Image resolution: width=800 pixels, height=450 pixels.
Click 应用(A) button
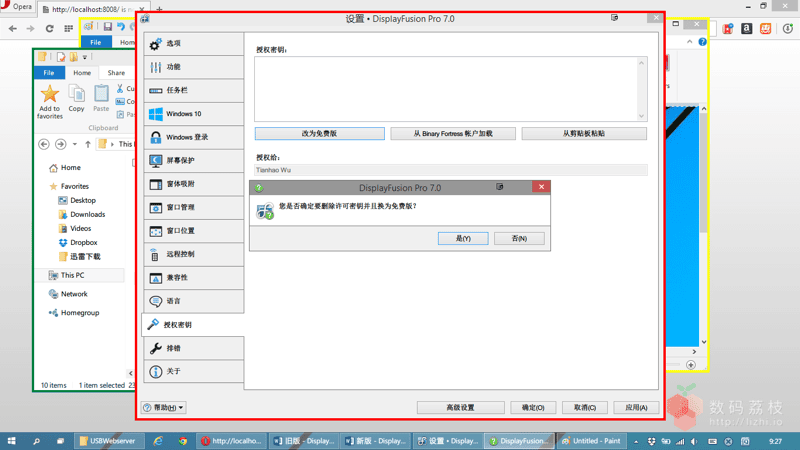click(x=636, y=407)
